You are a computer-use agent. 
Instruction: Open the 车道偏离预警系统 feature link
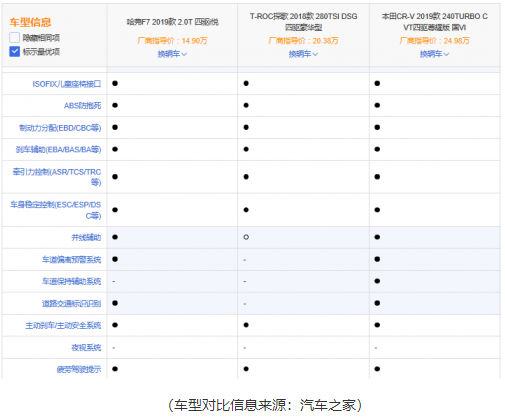pos(71,259)
